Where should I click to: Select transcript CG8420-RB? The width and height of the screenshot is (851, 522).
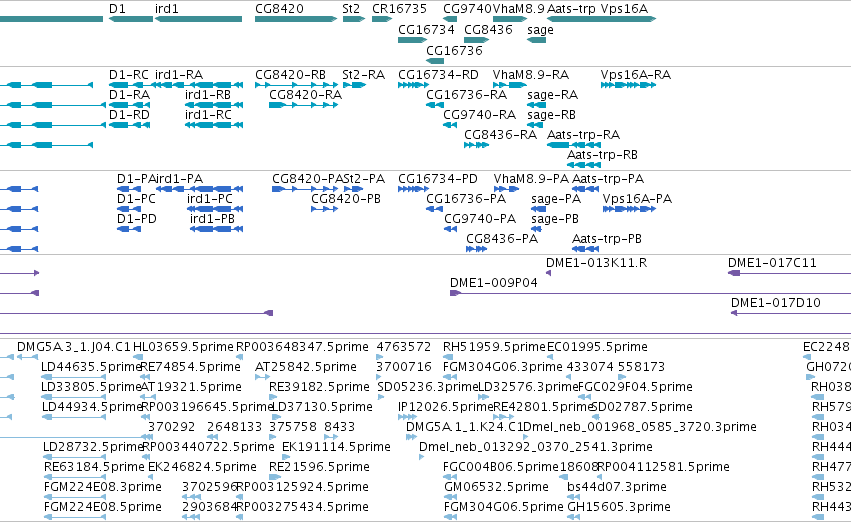(x=296, y=85)
